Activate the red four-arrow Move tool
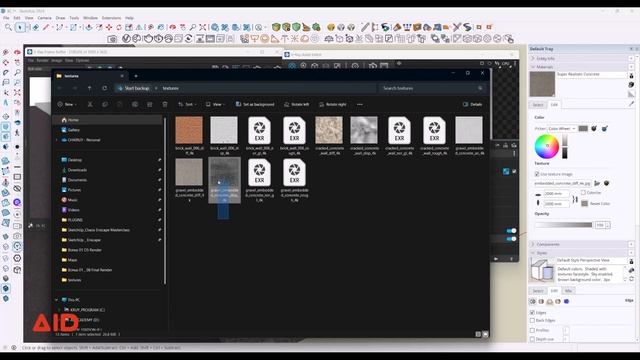 [x=109, y=27]
